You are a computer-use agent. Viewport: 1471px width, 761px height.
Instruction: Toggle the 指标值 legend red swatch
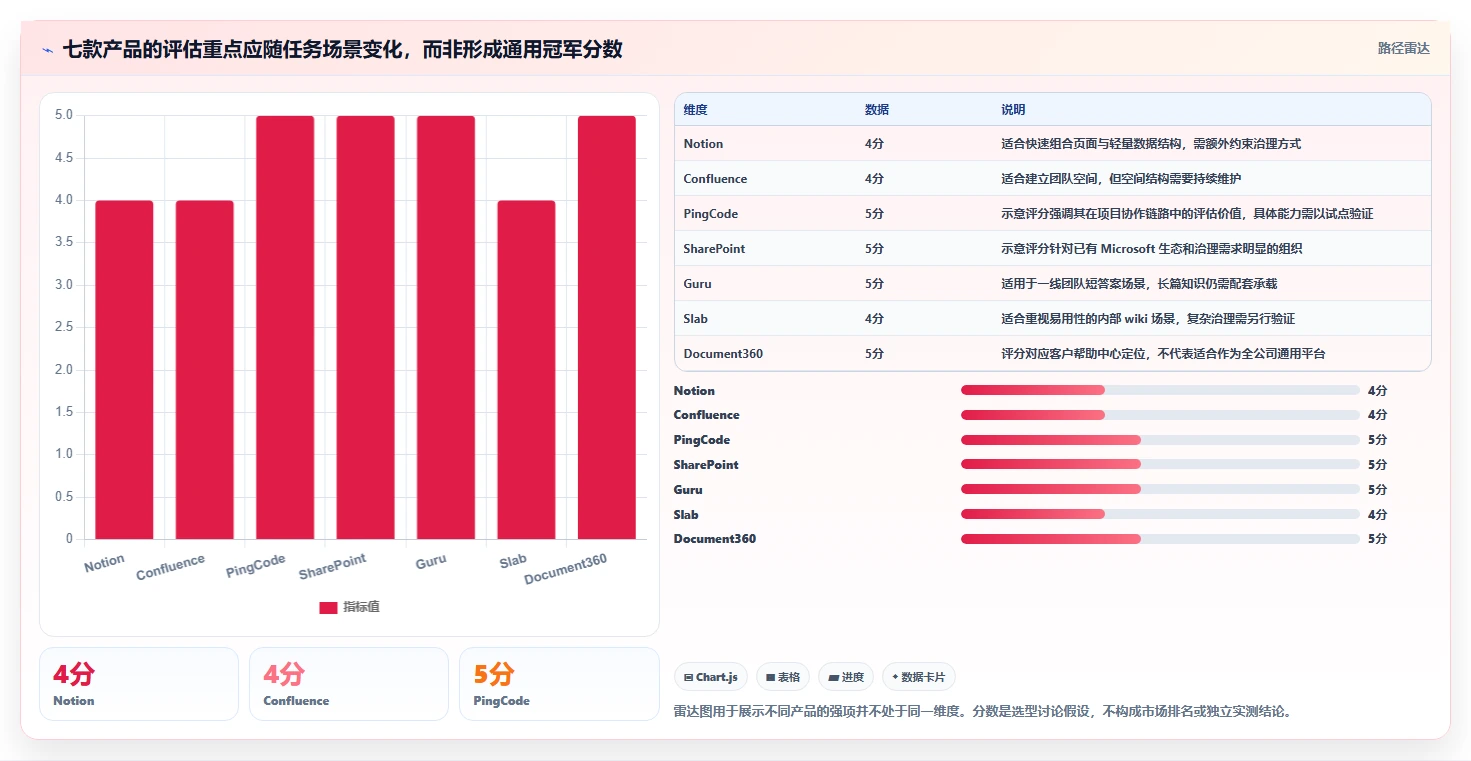(328, 607)
